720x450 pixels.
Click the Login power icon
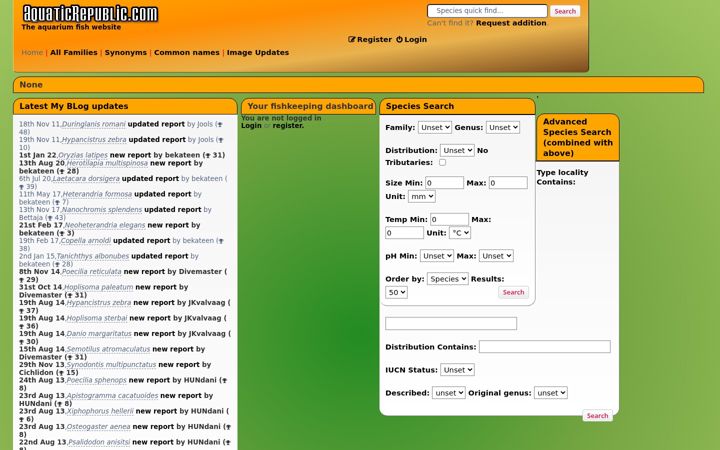click(x=399, y=39)
